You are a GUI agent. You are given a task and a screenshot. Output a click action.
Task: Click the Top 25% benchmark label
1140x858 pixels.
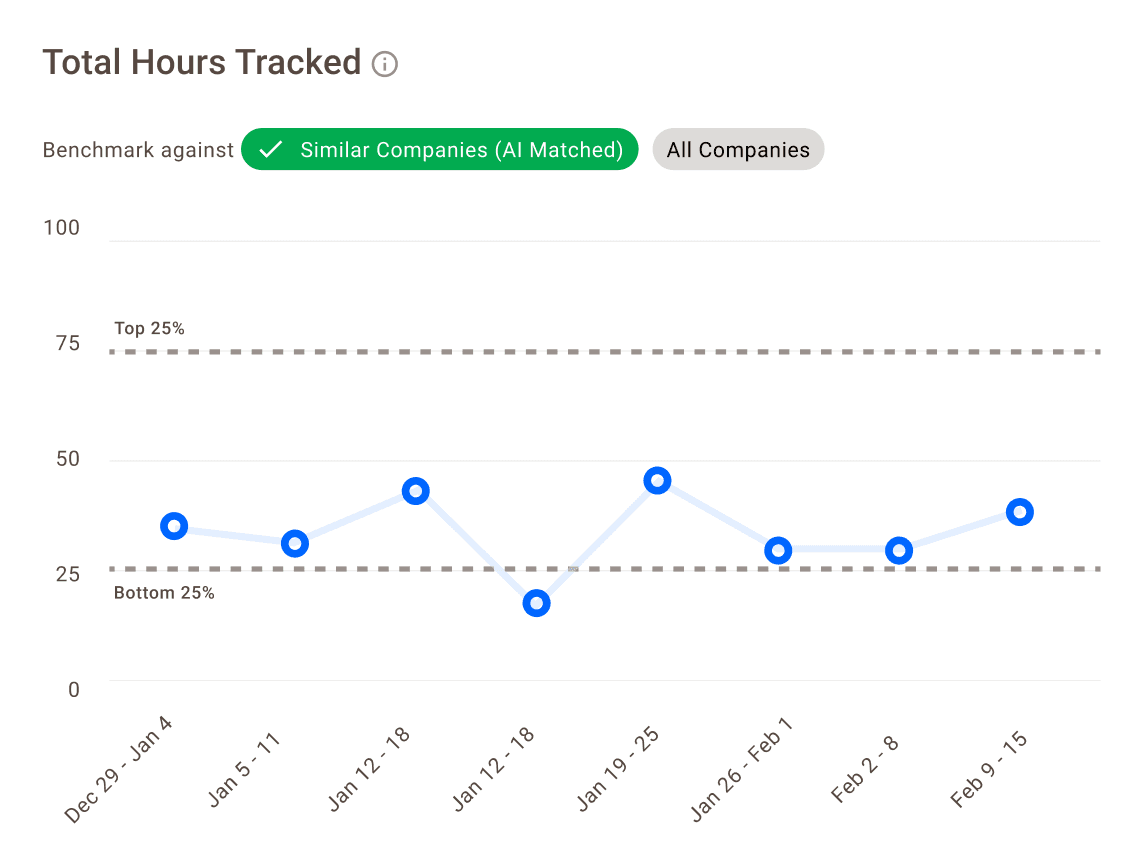pos(149,328)
